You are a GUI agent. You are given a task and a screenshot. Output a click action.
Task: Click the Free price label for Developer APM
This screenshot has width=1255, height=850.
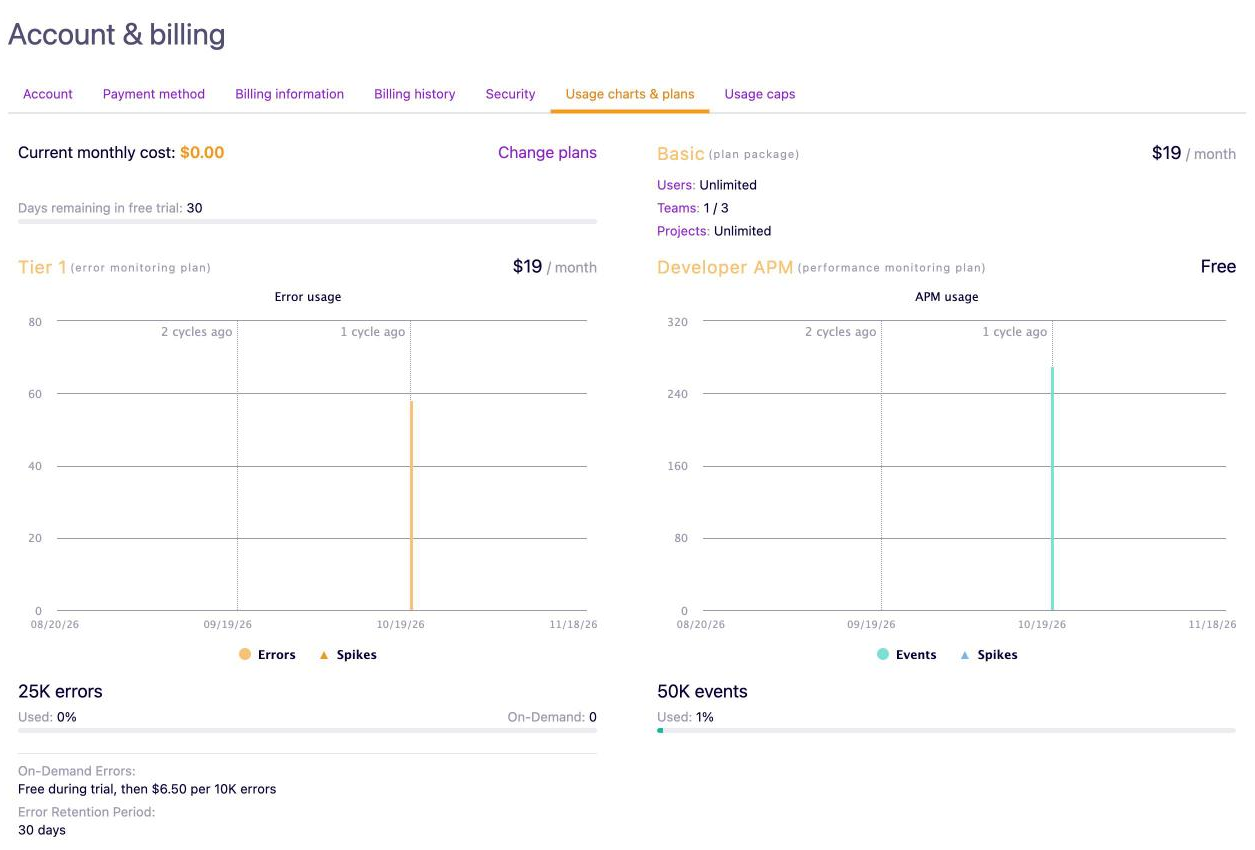pyautogui.click(x=1218, y=267)
